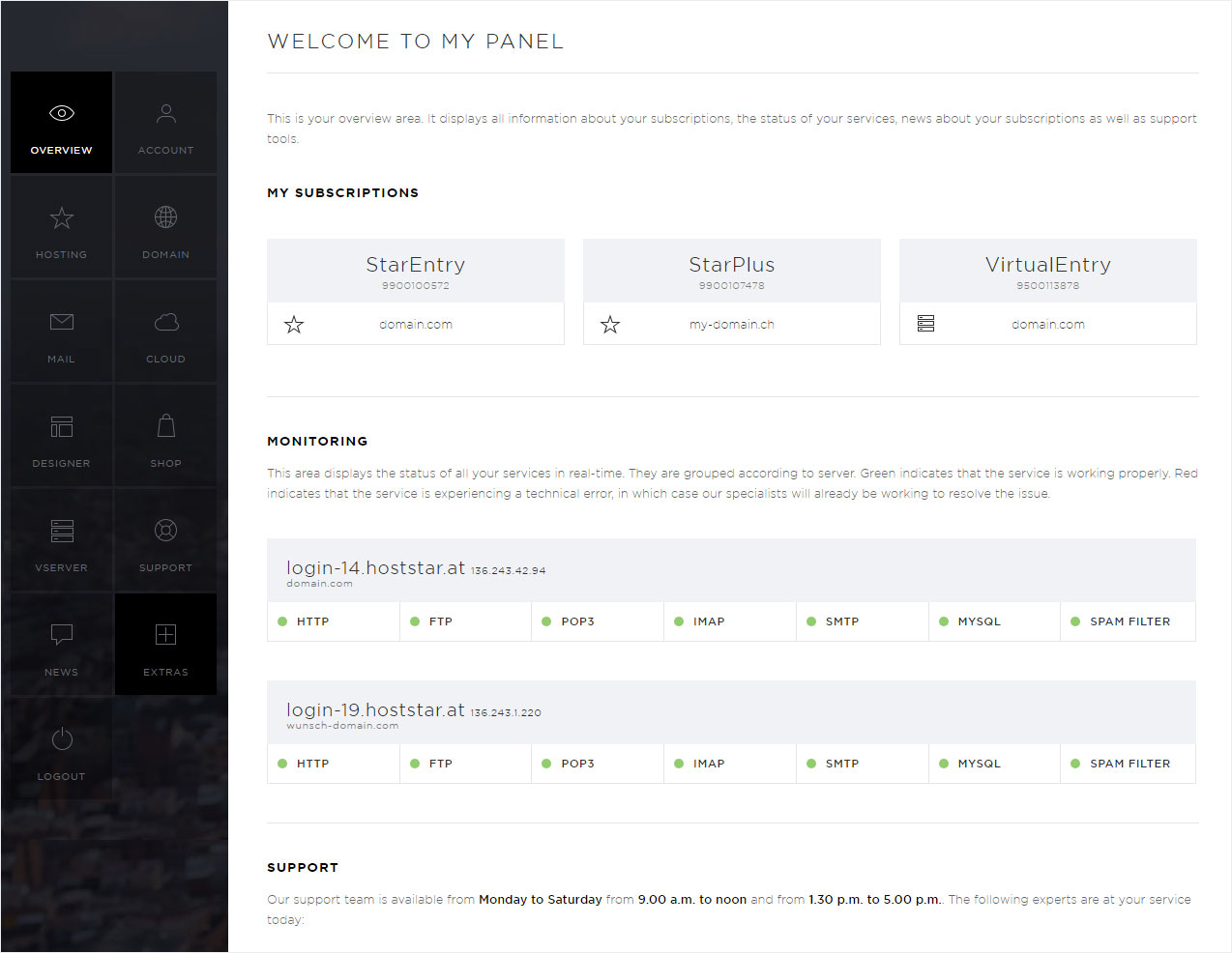The height and width of the screenshot is (953, 1232).
Task: Open Support lifebuoy icon
Action: (x=166, y=531)
